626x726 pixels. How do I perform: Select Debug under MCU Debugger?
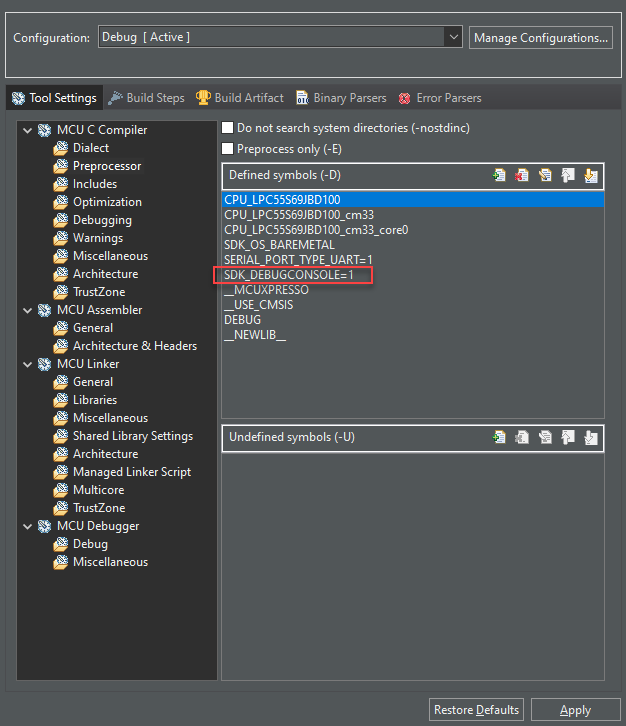[90, 544]
